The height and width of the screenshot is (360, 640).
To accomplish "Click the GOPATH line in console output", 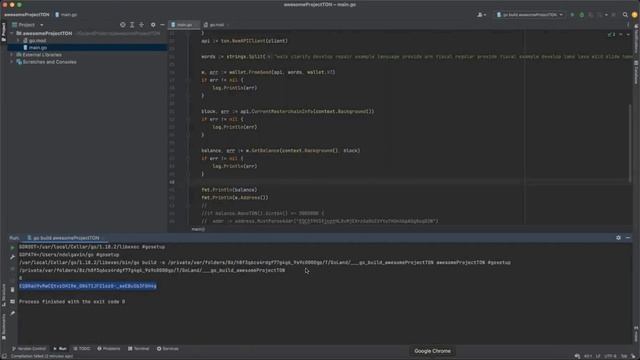I will pos(69,255).
